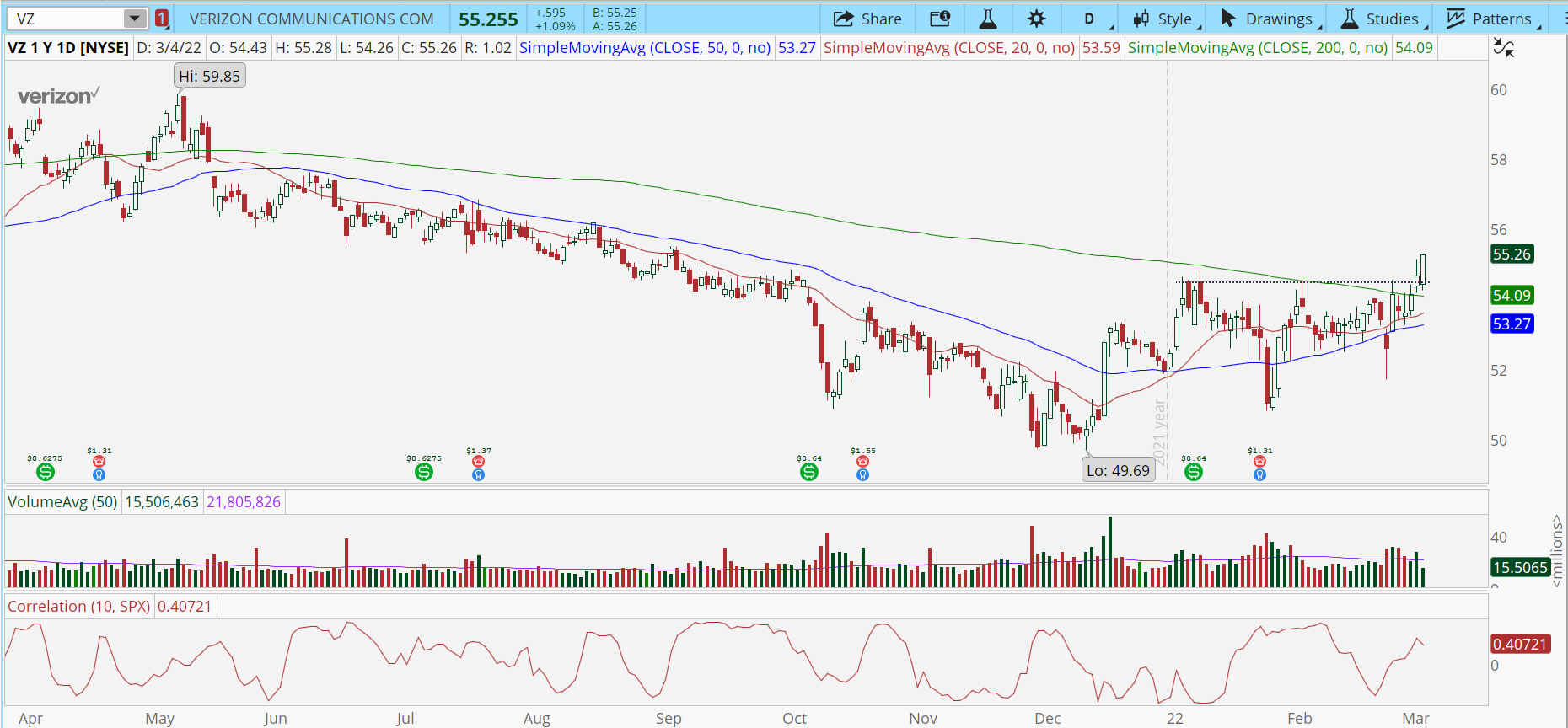Click the SimpleMovingAvg (CLOSE, 20, 0, no) study label
Viewport: 1568px width, 728px height.
point(949,48)
